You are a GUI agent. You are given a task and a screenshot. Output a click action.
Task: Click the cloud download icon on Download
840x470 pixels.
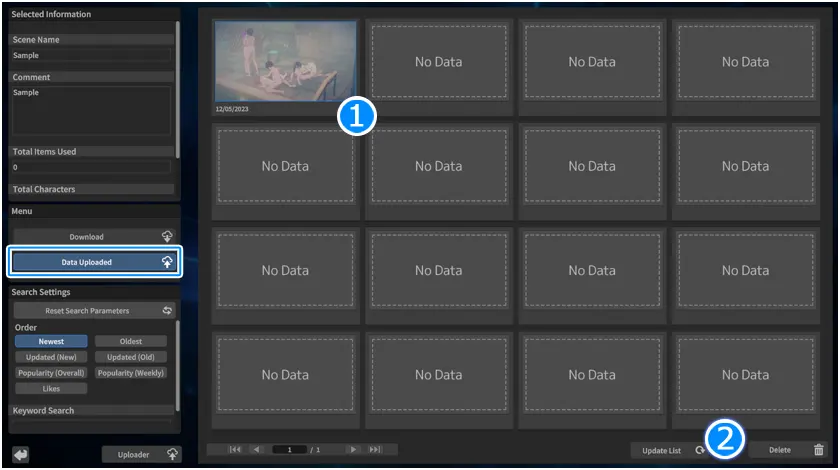click(166, 237)
